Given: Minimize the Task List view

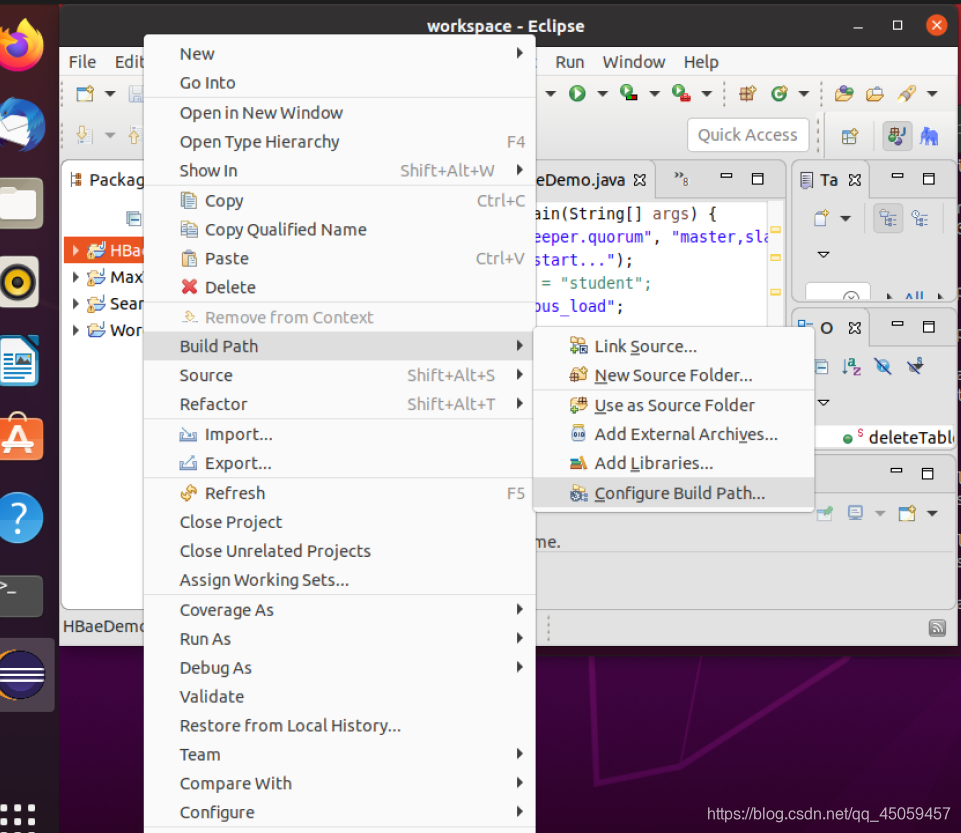Looking at the screenshot, I should pos(897,177).
